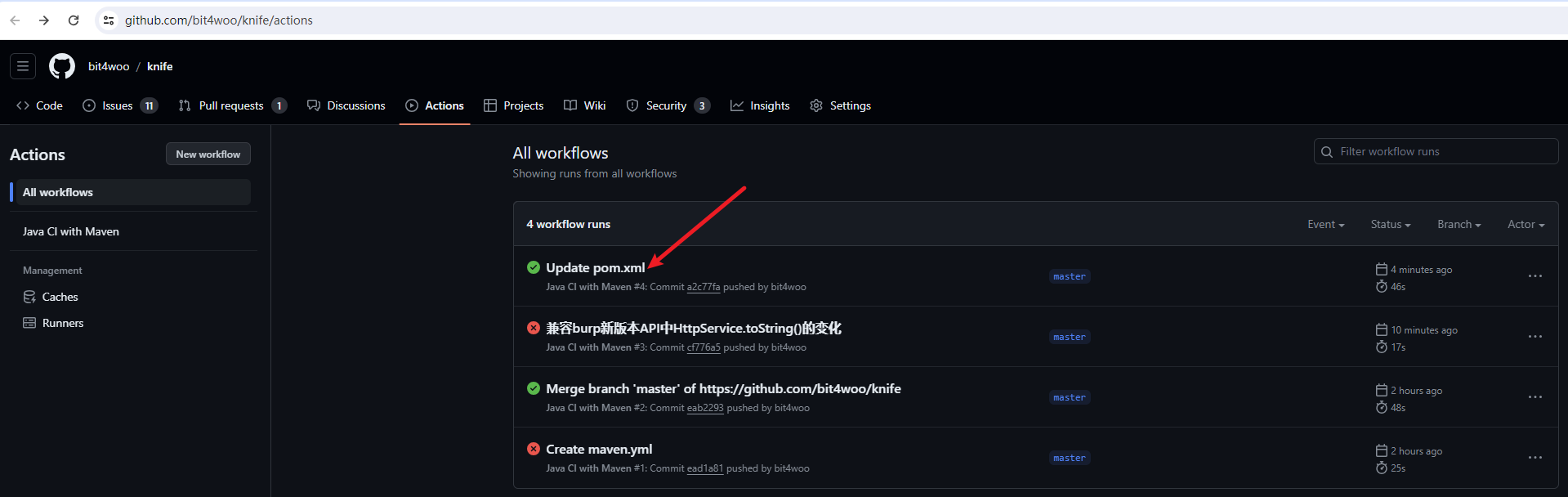Open the three-dot menu for Create maven.yml run

click(x=1535, y=458)
